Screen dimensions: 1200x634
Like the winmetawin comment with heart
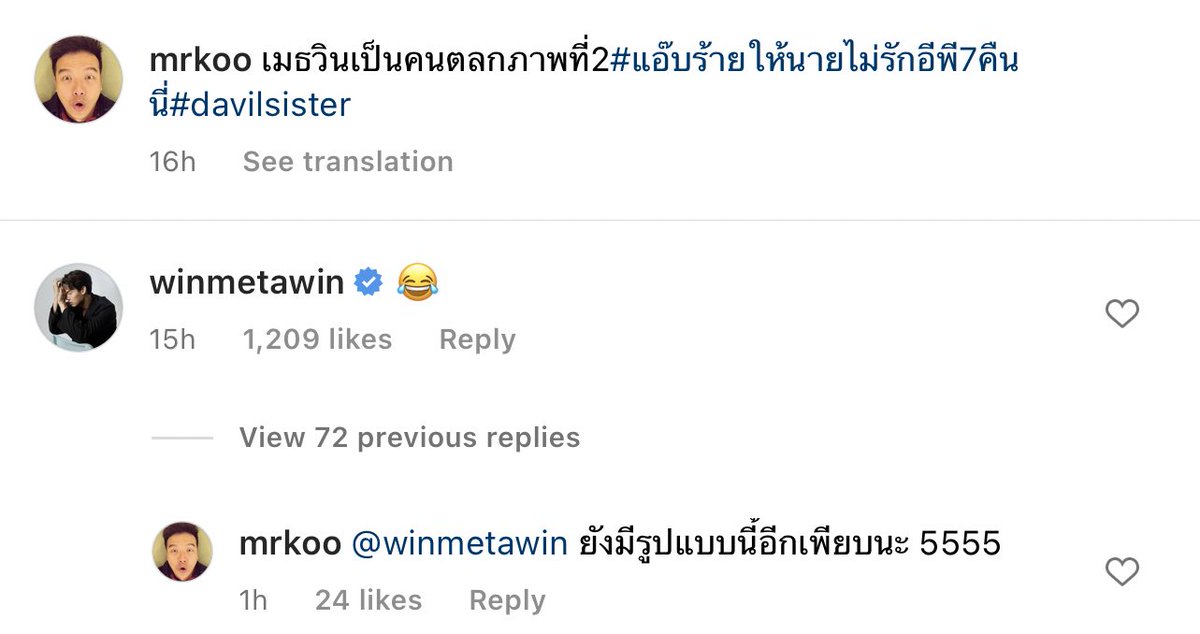(1122, 314)
